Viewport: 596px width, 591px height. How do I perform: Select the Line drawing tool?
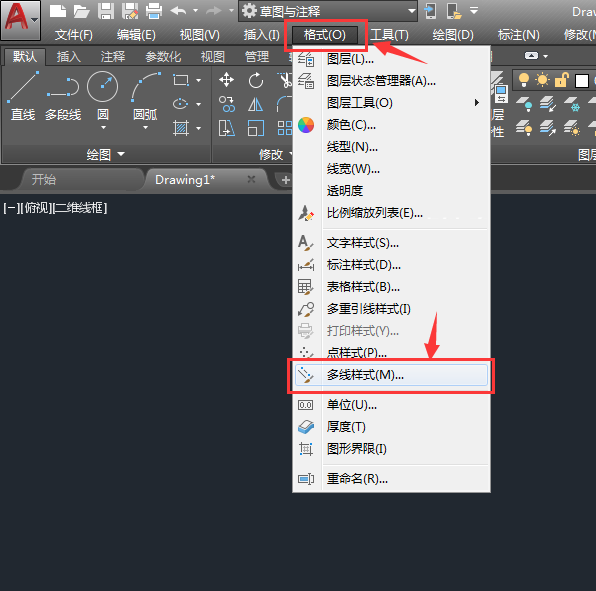pyautogui.click(x=23, y=96)
